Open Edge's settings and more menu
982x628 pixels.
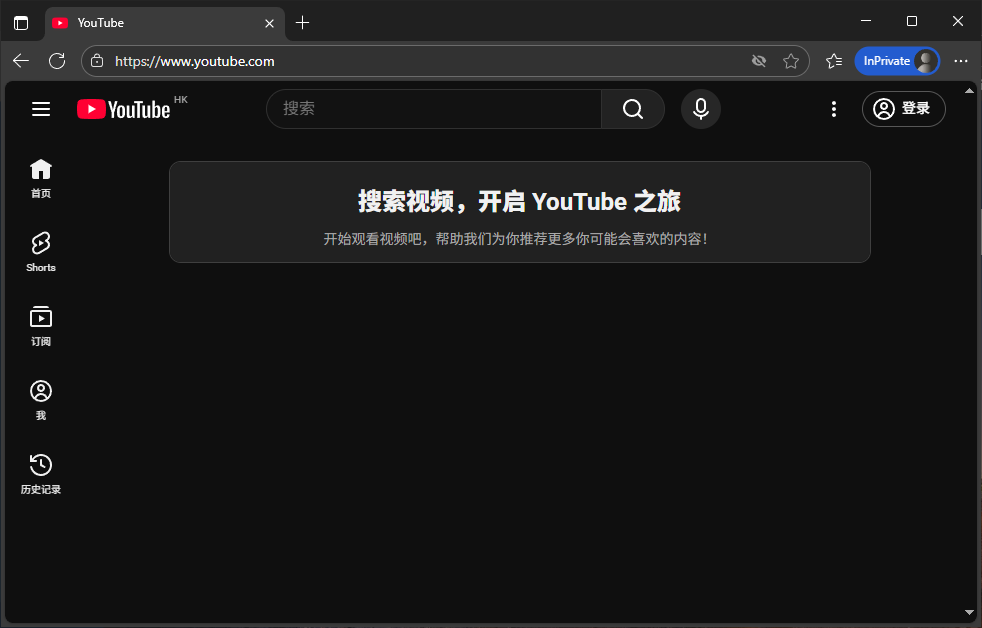click(961, 61)
